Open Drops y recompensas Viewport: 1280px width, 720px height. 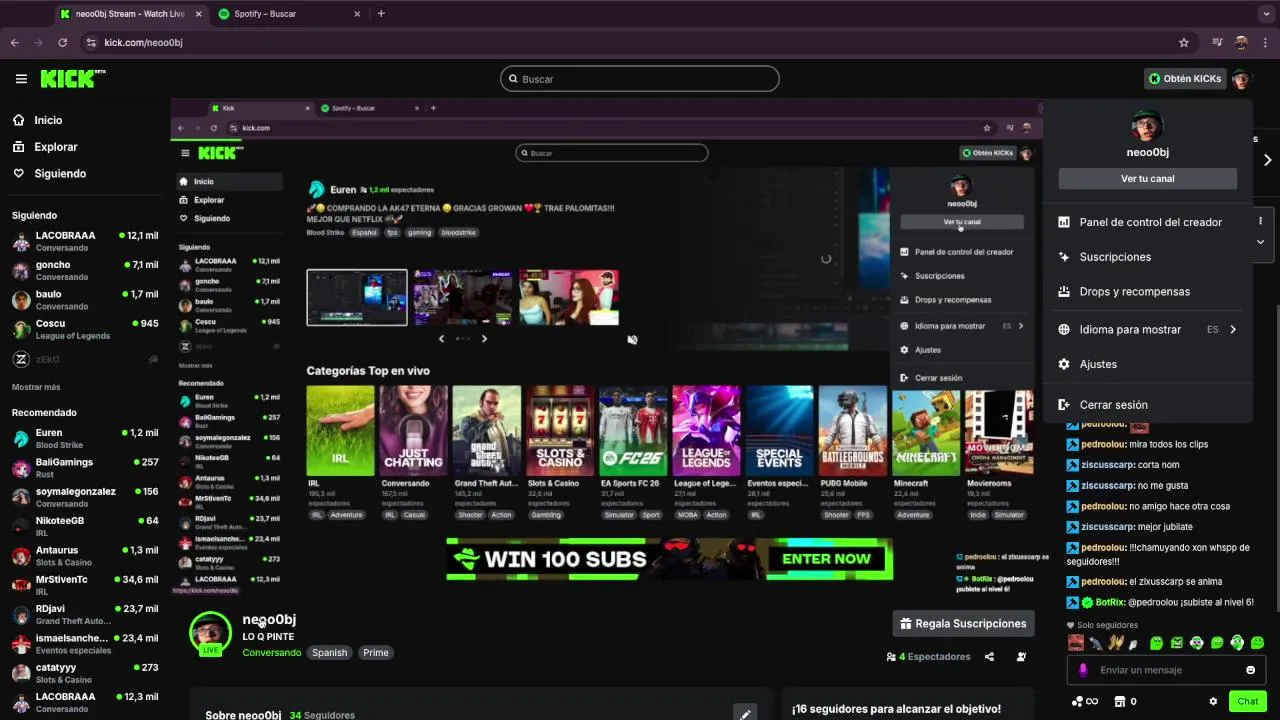tap(1147, 292)
